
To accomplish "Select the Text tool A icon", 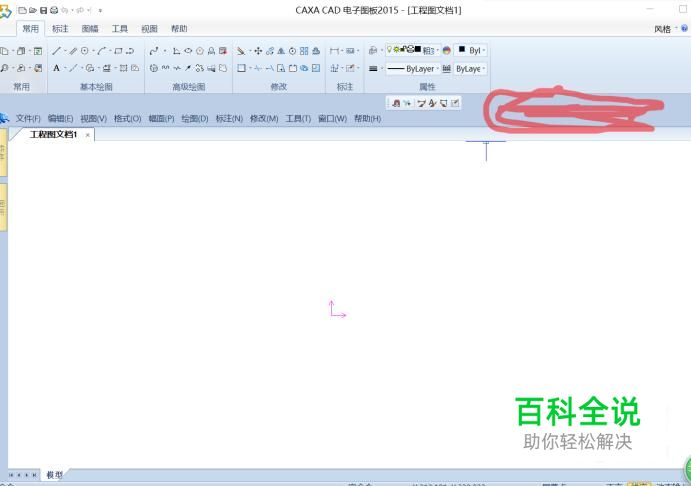I will (56, 68).
